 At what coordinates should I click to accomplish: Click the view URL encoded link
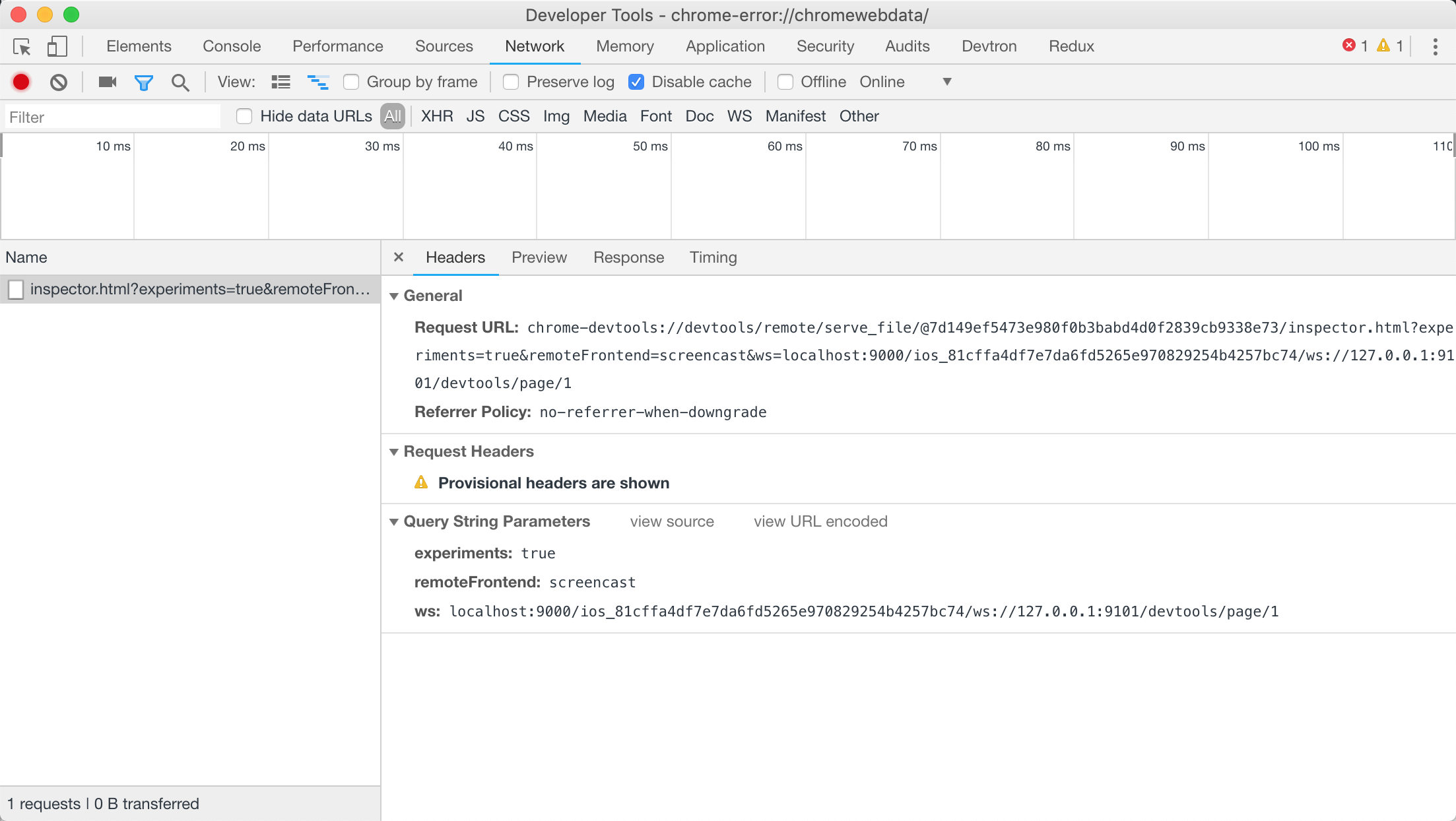820,521
